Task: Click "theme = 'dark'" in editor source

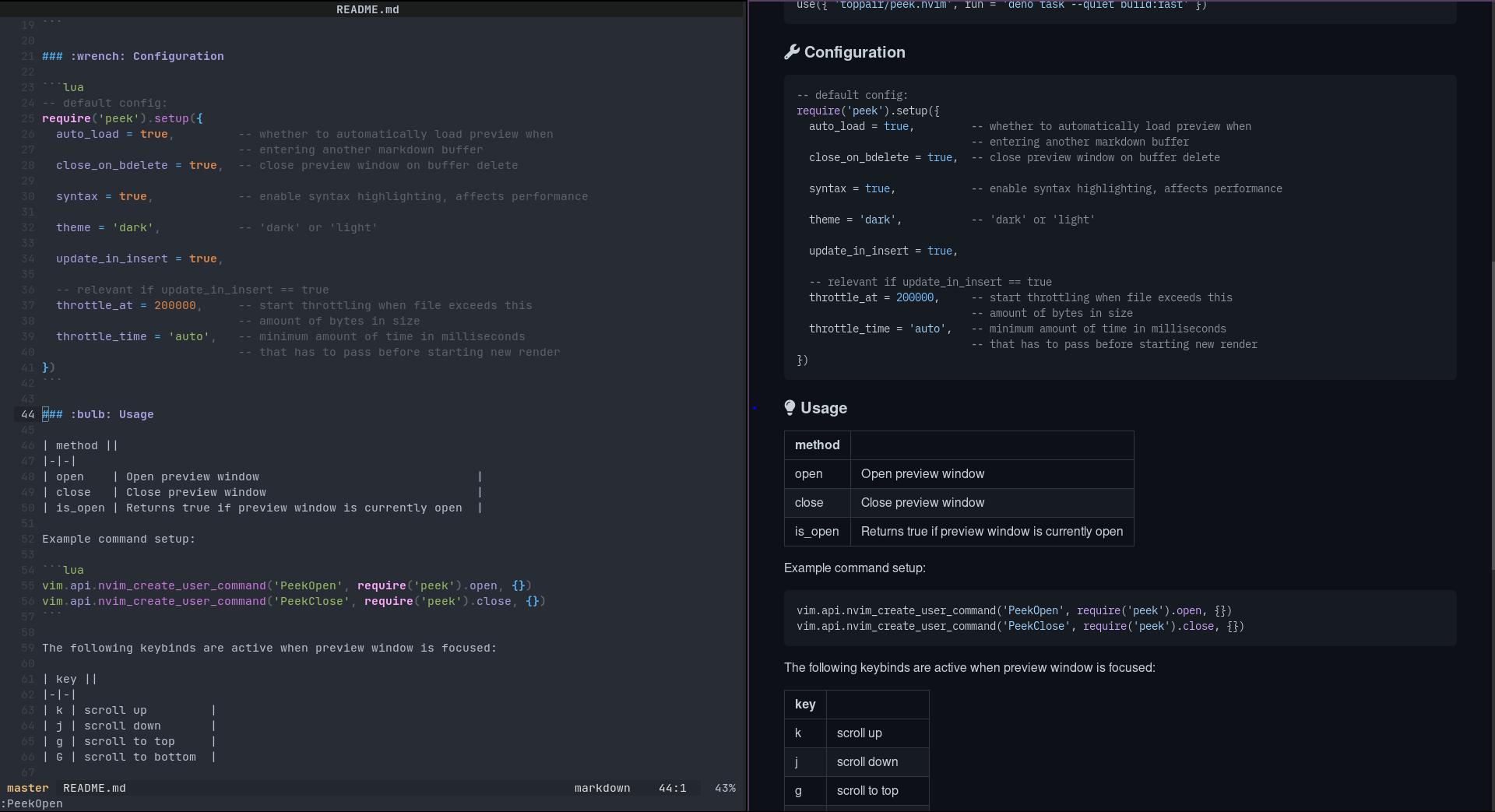Action: click(105, 227)
